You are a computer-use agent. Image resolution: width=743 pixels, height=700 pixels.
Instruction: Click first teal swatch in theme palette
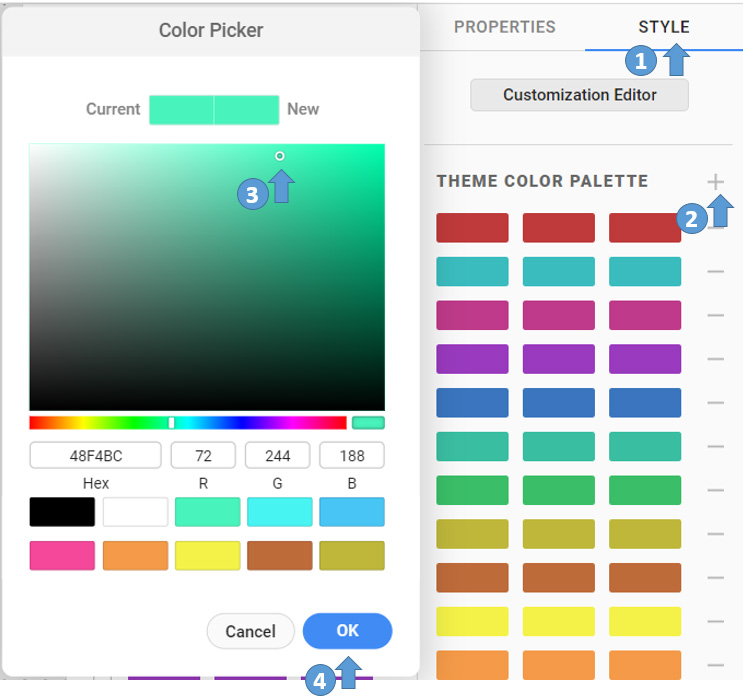(472, 272)
